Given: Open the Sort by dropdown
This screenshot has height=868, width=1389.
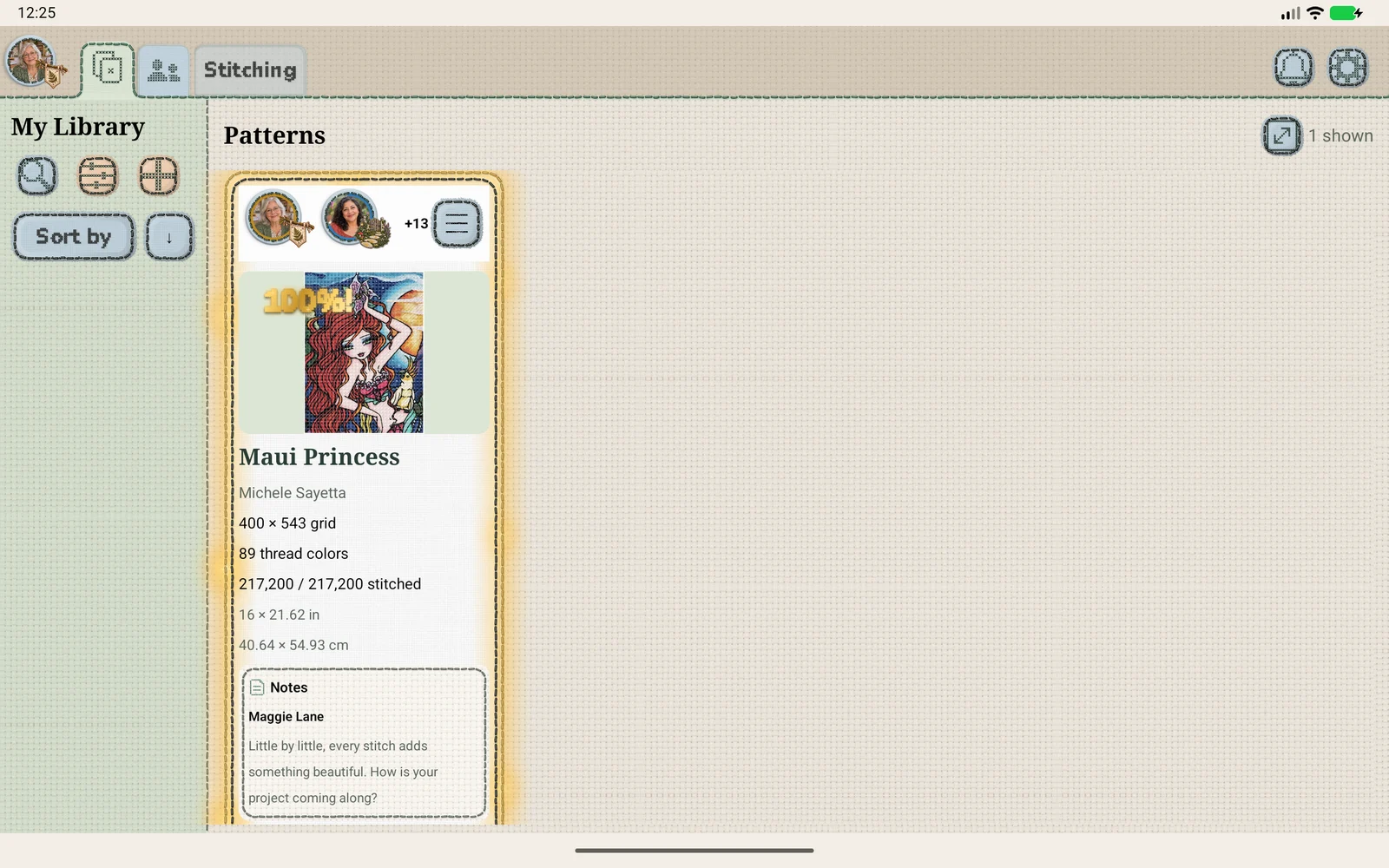Looking at the screenshot, I should (x=74, y=237).
